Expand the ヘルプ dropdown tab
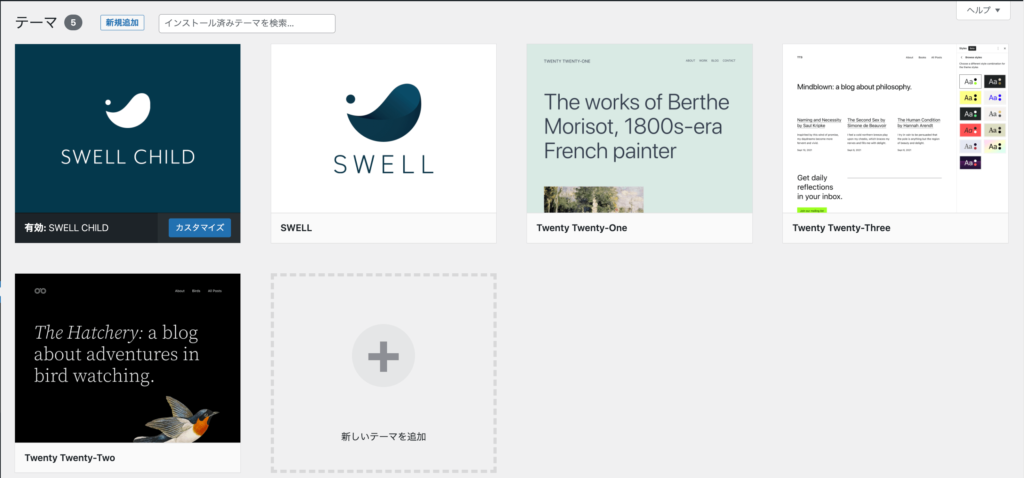This screenshot has width=1024, height=478. (x=984, y=10)
